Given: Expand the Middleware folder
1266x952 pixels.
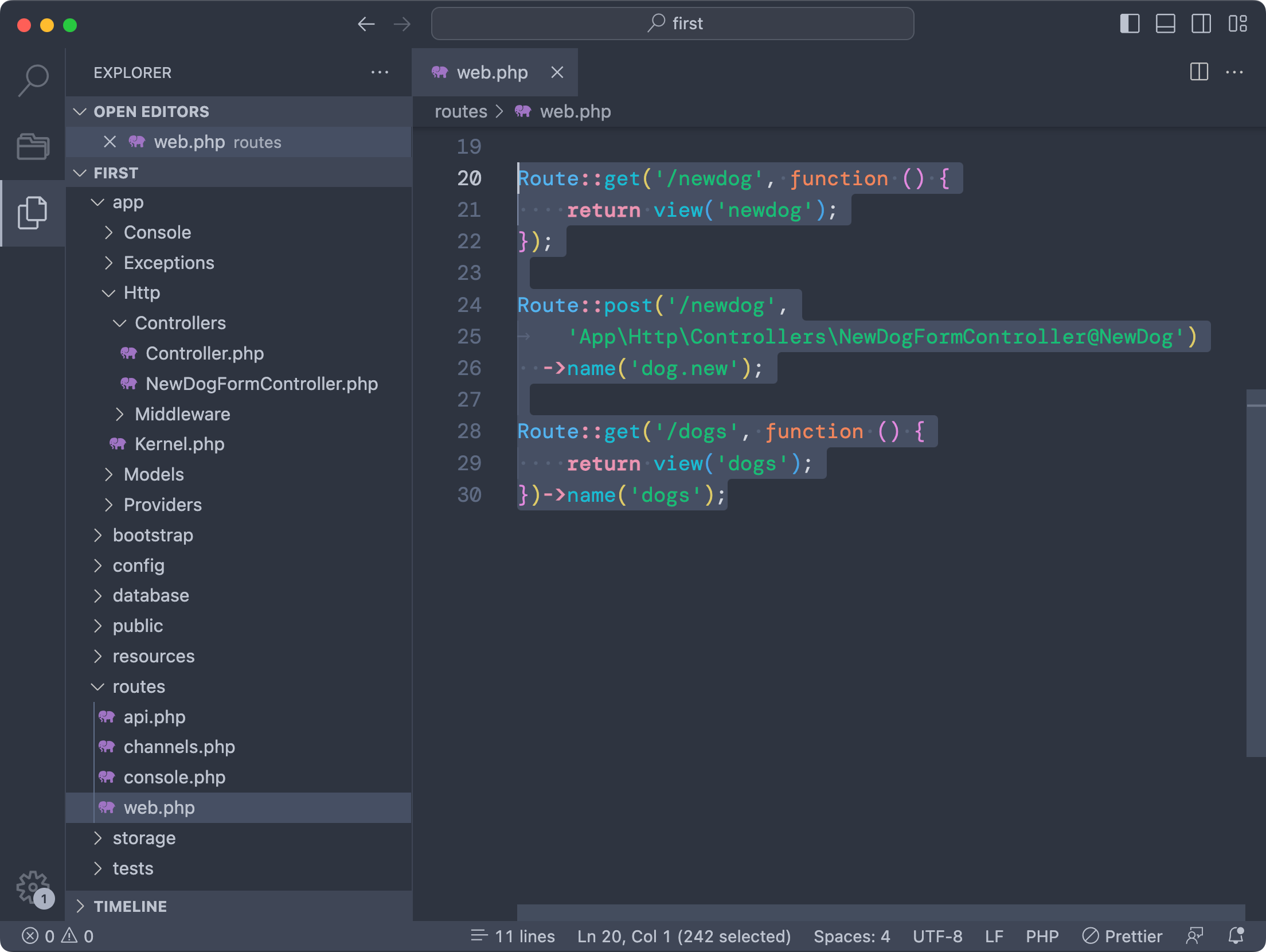Looking at the screenshot, I should pyautogui.click(x=182, y=414).
